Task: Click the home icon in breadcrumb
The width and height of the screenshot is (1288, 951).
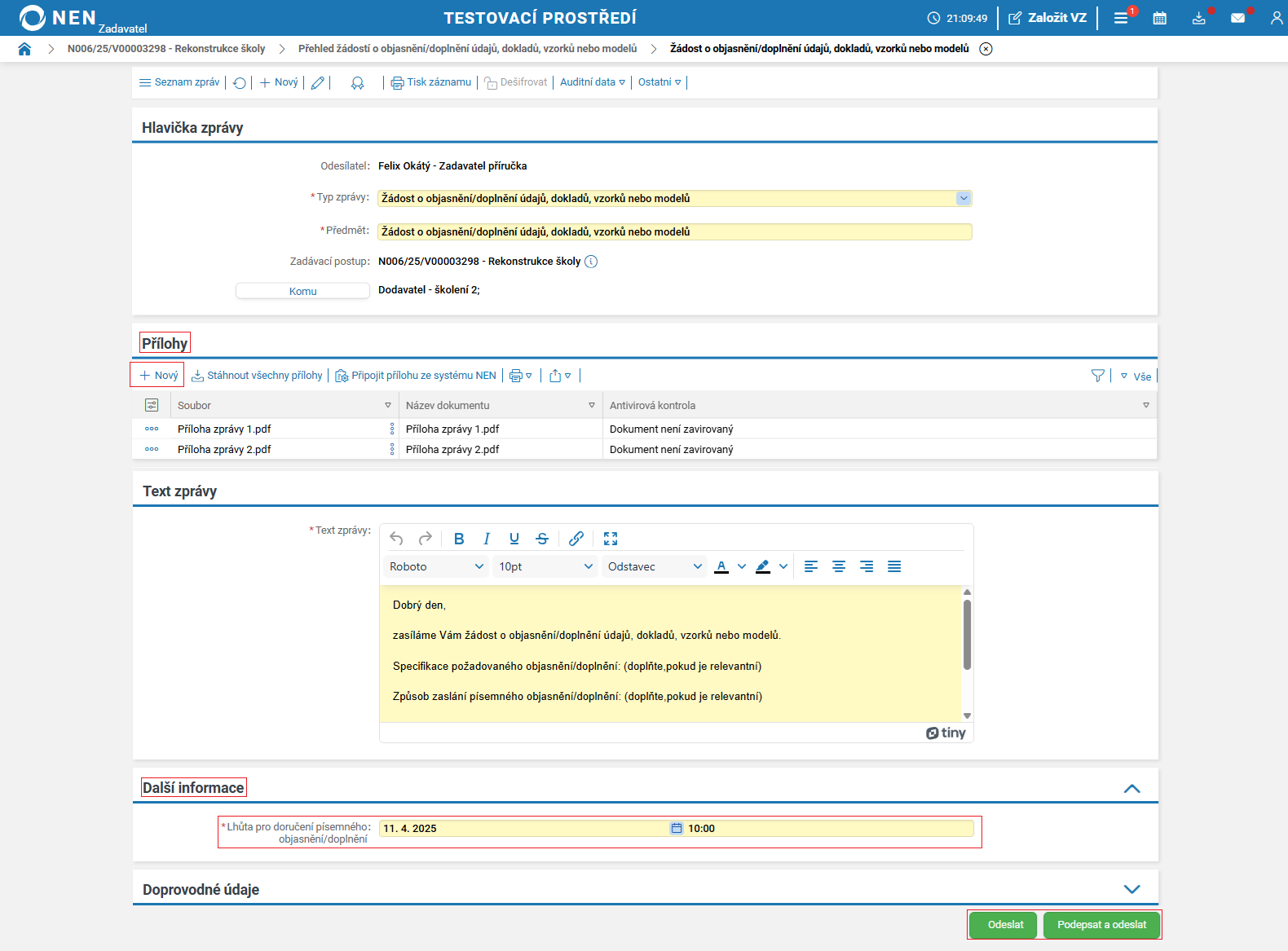Action: tap(24, 49)
